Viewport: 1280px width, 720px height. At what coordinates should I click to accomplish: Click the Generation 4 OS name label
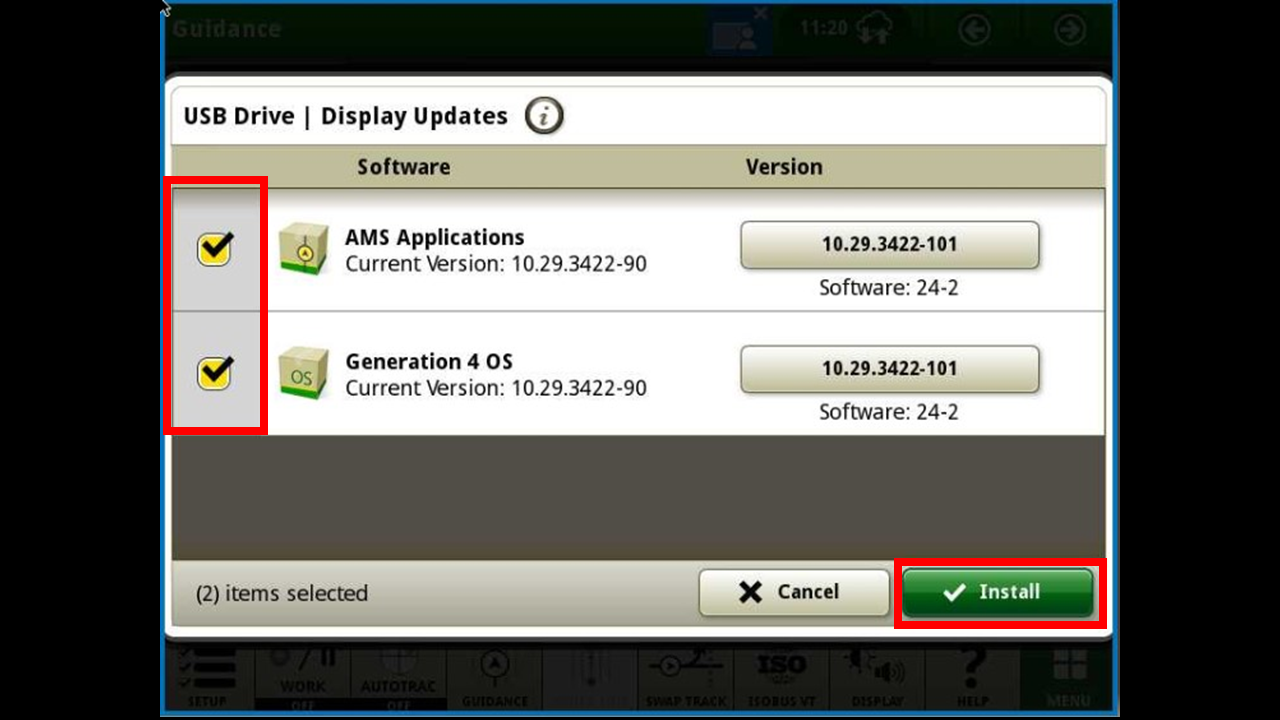coord(429,361)
